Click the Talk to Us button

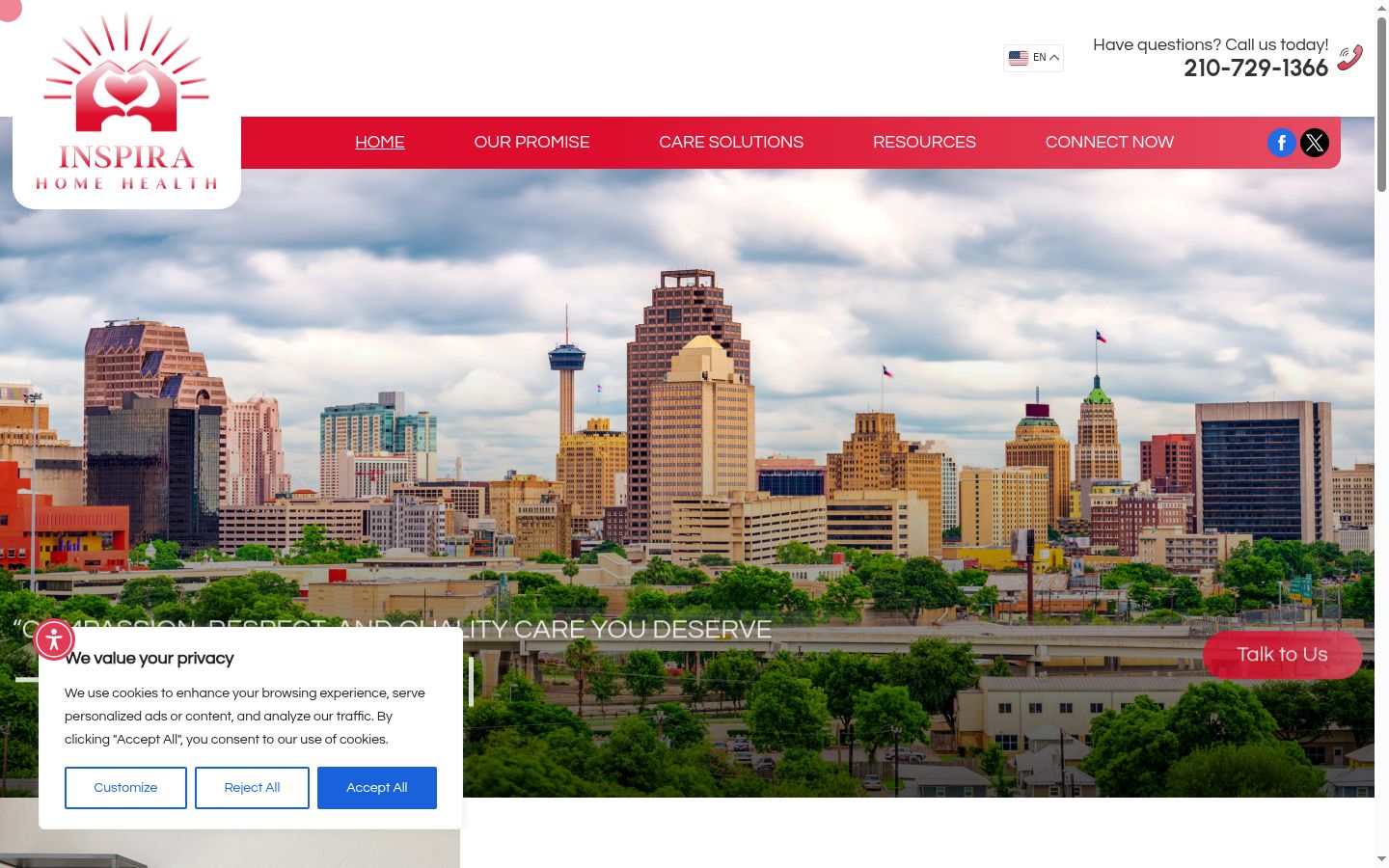[1283, 655]
